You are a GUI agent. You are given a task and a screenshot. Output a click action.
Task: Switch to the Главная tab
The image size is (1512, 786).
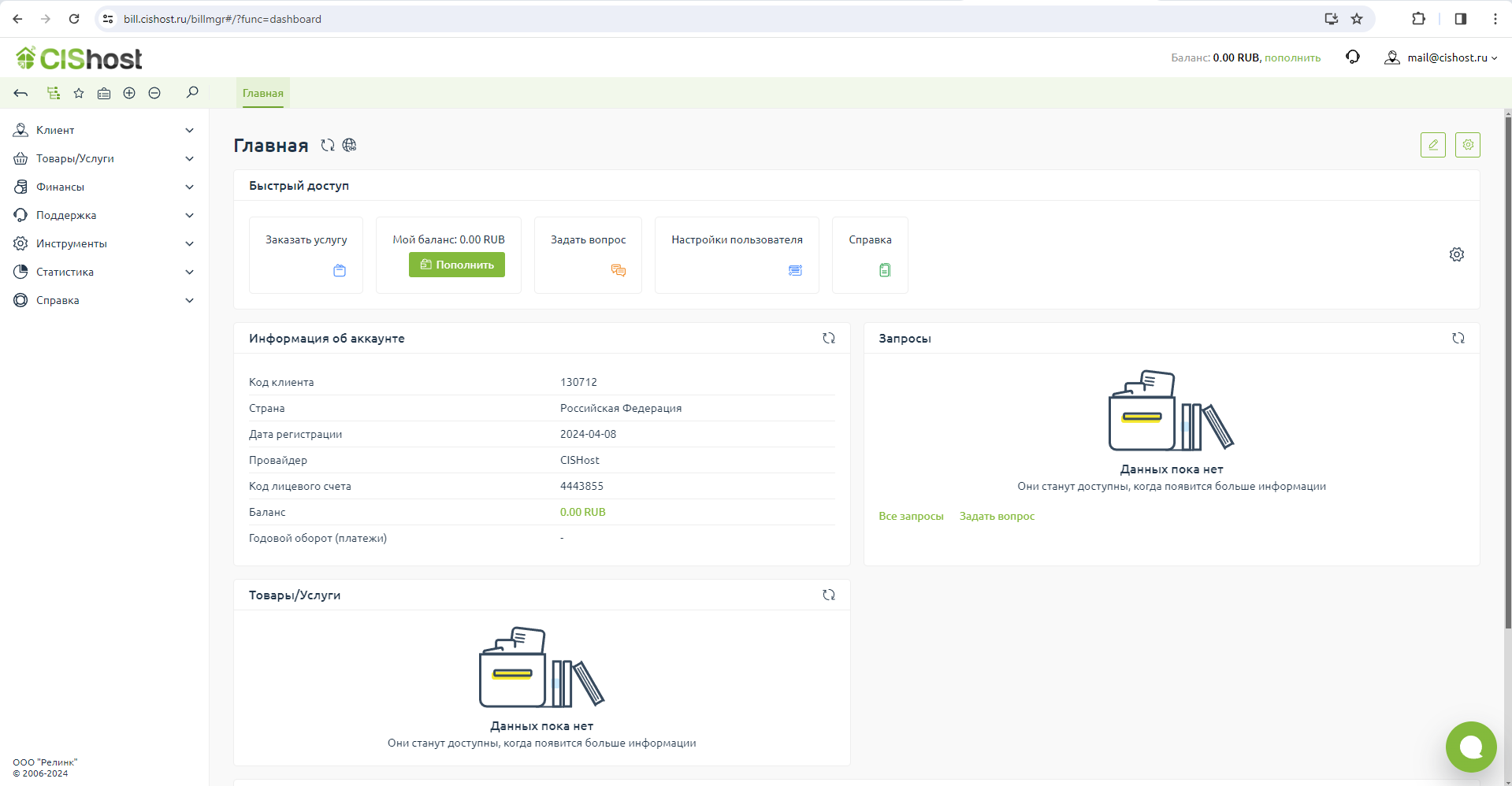262,93
